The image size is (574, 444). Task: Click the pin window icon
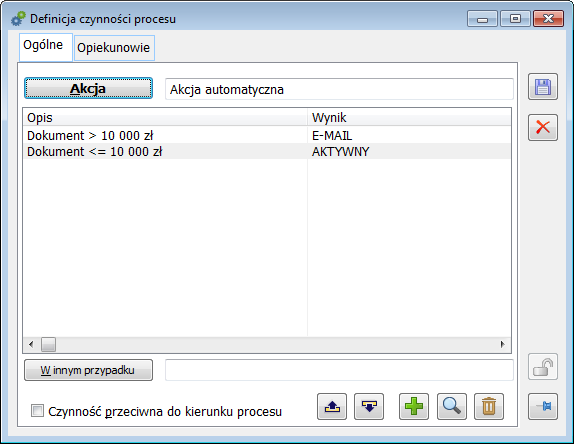click(543, 406)
